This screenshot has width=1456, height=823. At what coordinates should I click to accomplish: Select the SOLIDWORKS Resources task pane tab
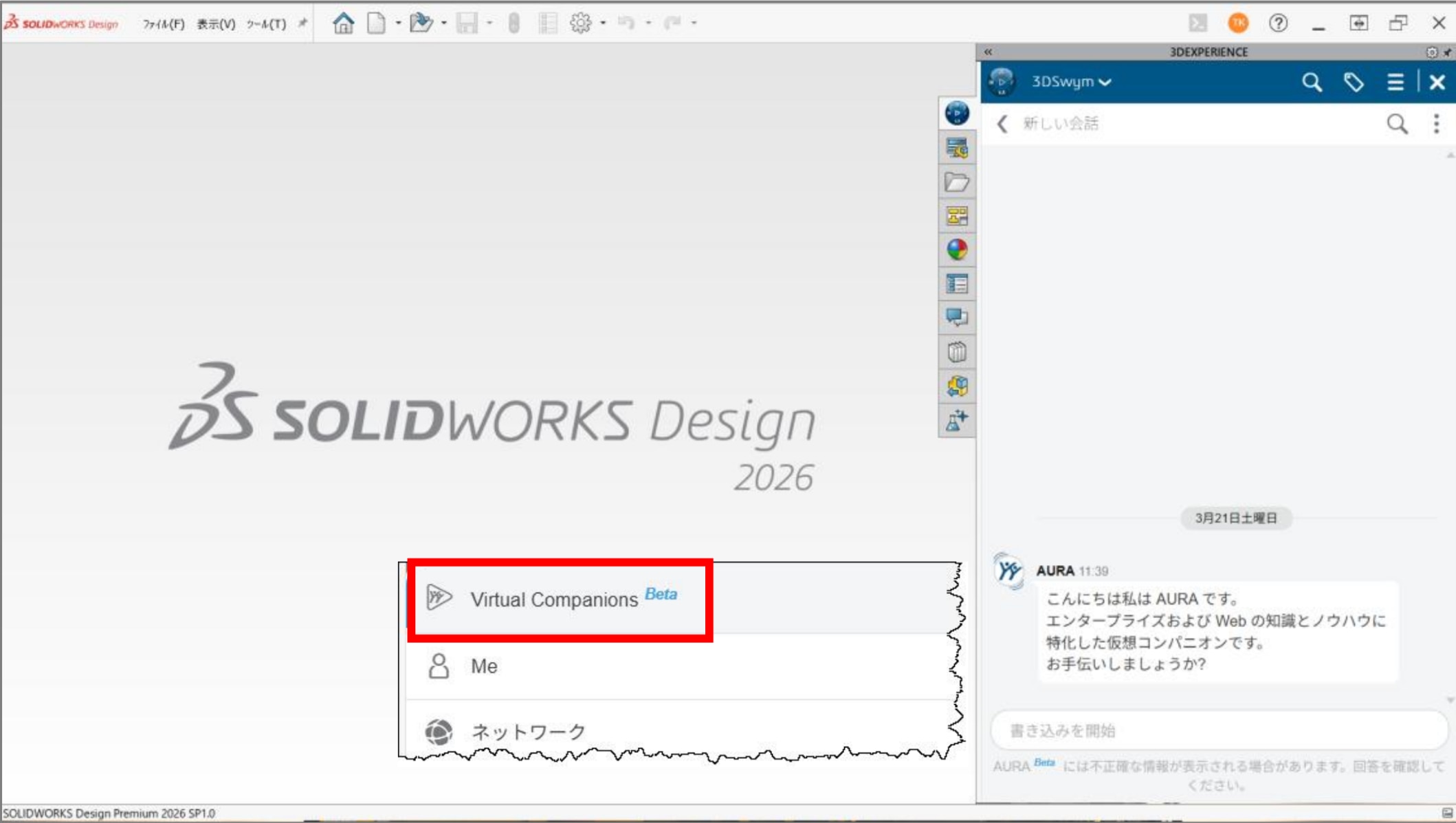coord(957,147)
